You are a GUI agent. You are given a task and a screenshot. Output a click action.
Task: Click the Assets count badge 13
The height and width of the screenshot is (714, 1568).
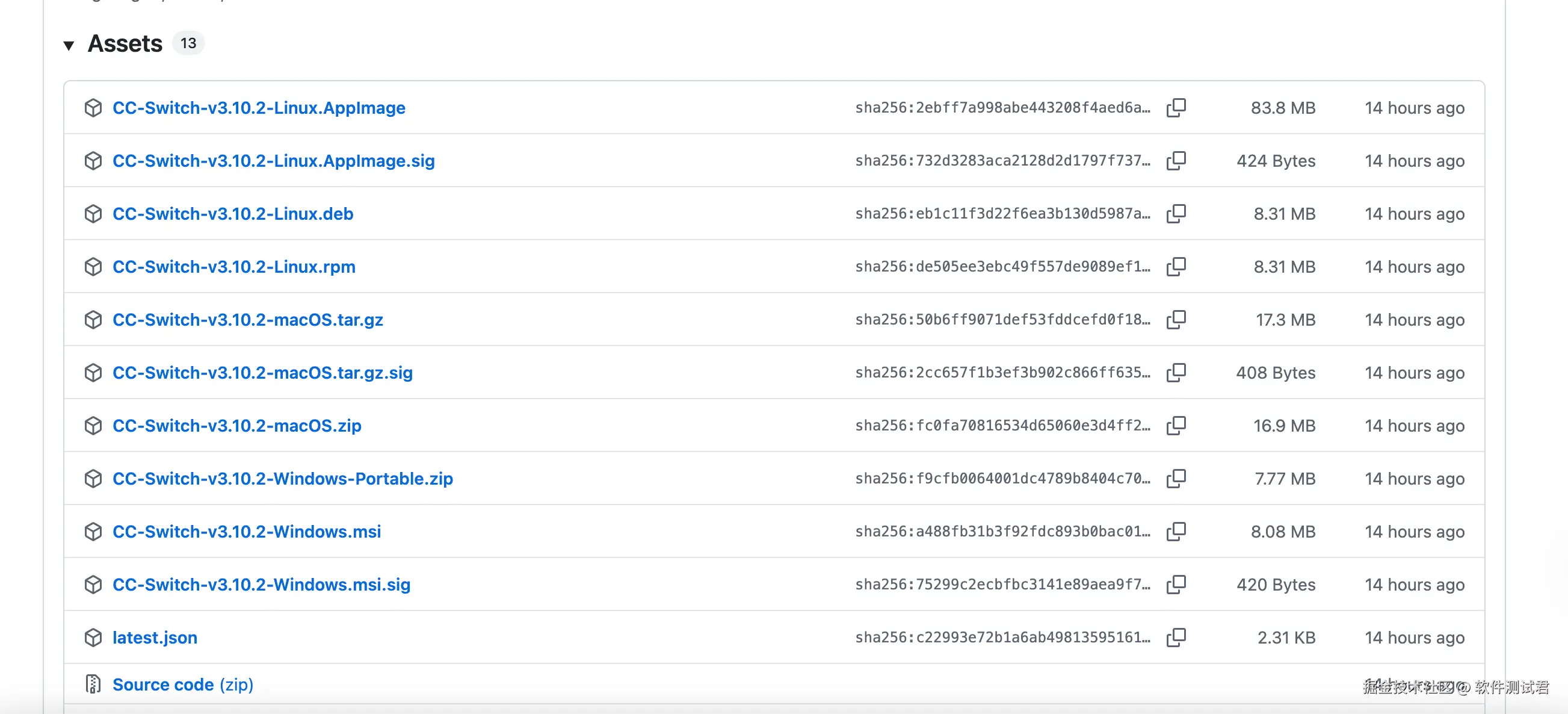click(x=188, y=43)
